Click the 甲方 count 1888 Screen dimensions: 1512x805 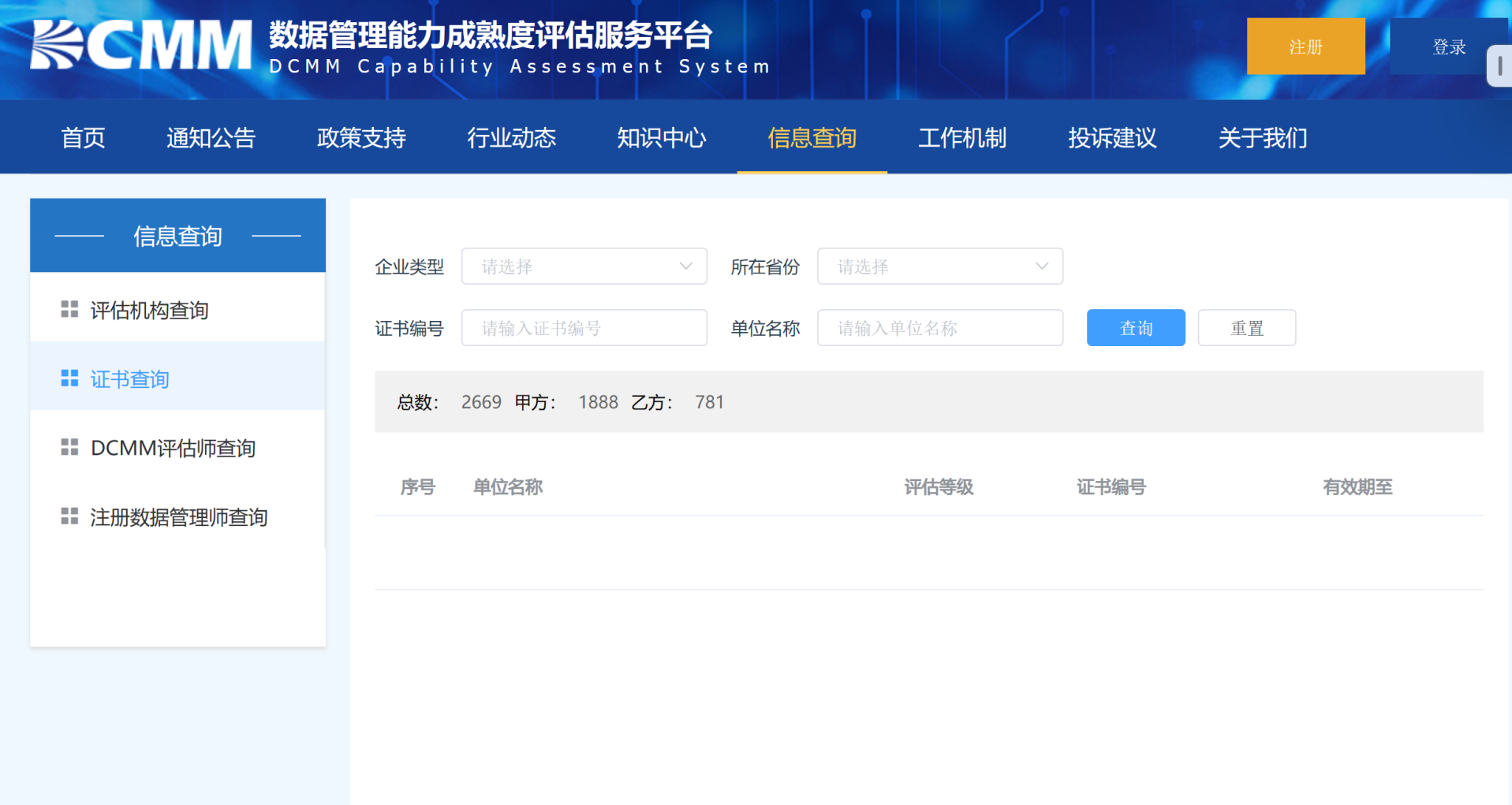(x=598, y=402)
